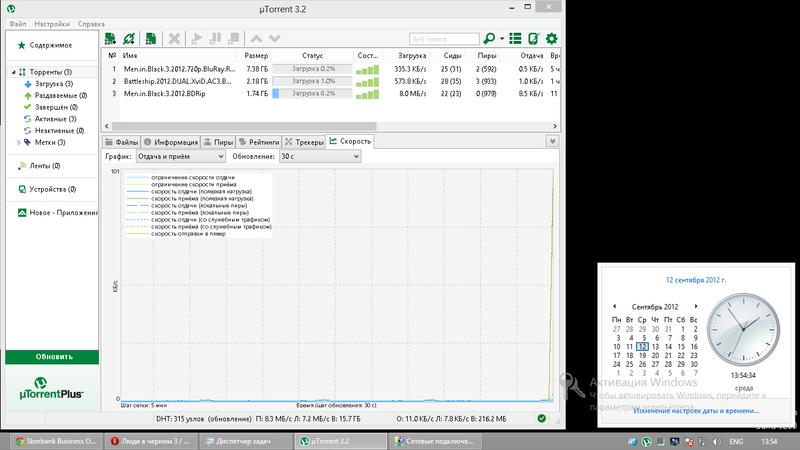This screenshot has width=800, height=450.
Task: Click the web search input field
Action: tap(444, 39)
